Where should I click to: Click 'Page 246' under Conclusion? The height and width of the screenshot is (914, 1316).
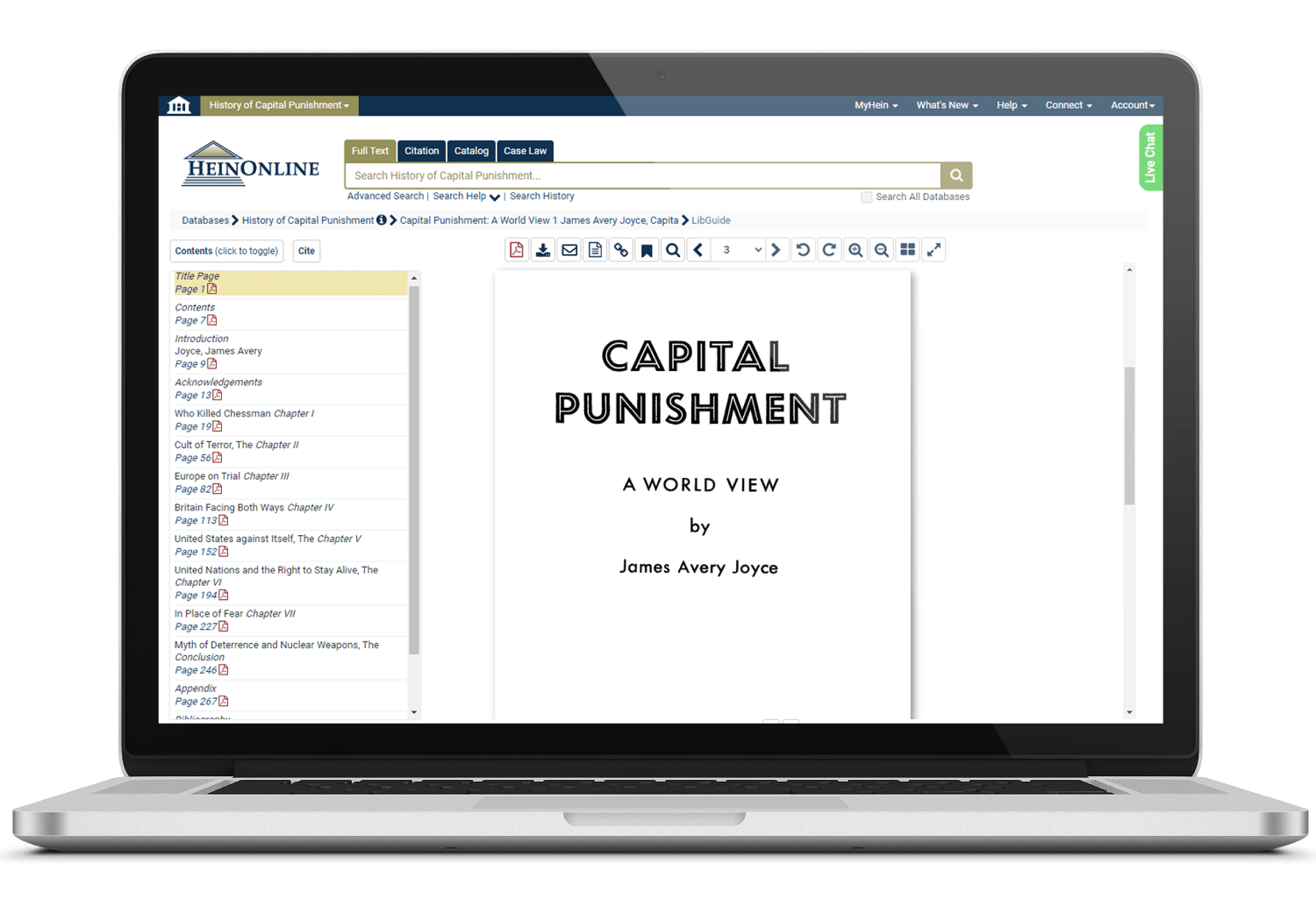(196, 670)
